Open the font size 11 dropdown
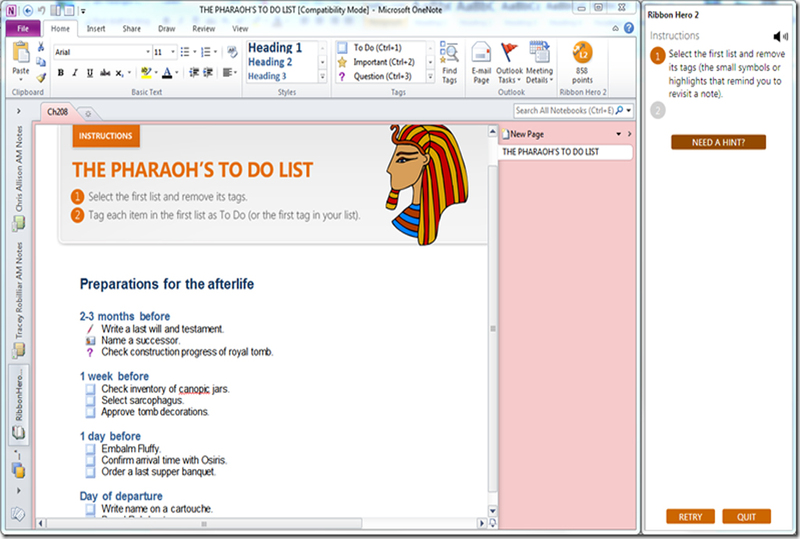800x539 pixels. (173, 52)
